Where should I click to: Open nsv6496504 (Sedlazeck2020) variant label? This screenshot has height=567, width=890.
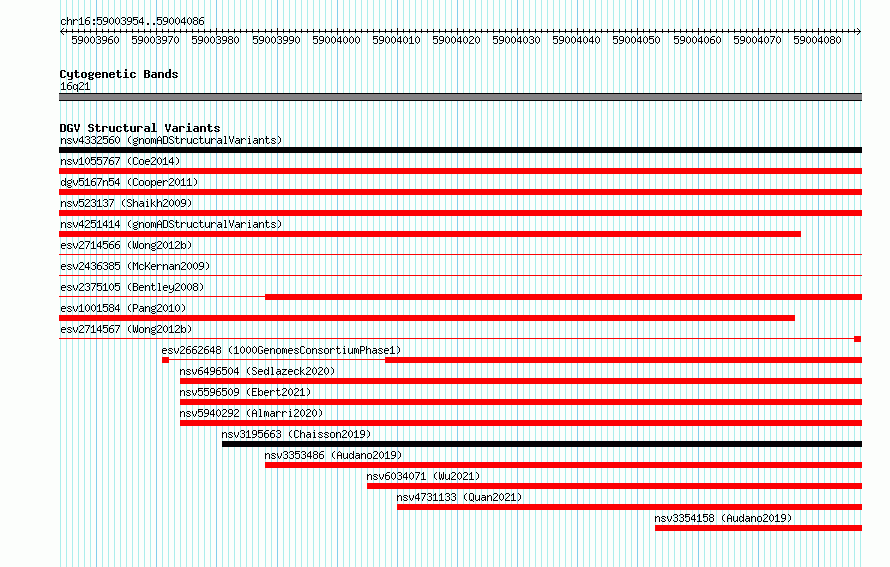pos(257,371)
